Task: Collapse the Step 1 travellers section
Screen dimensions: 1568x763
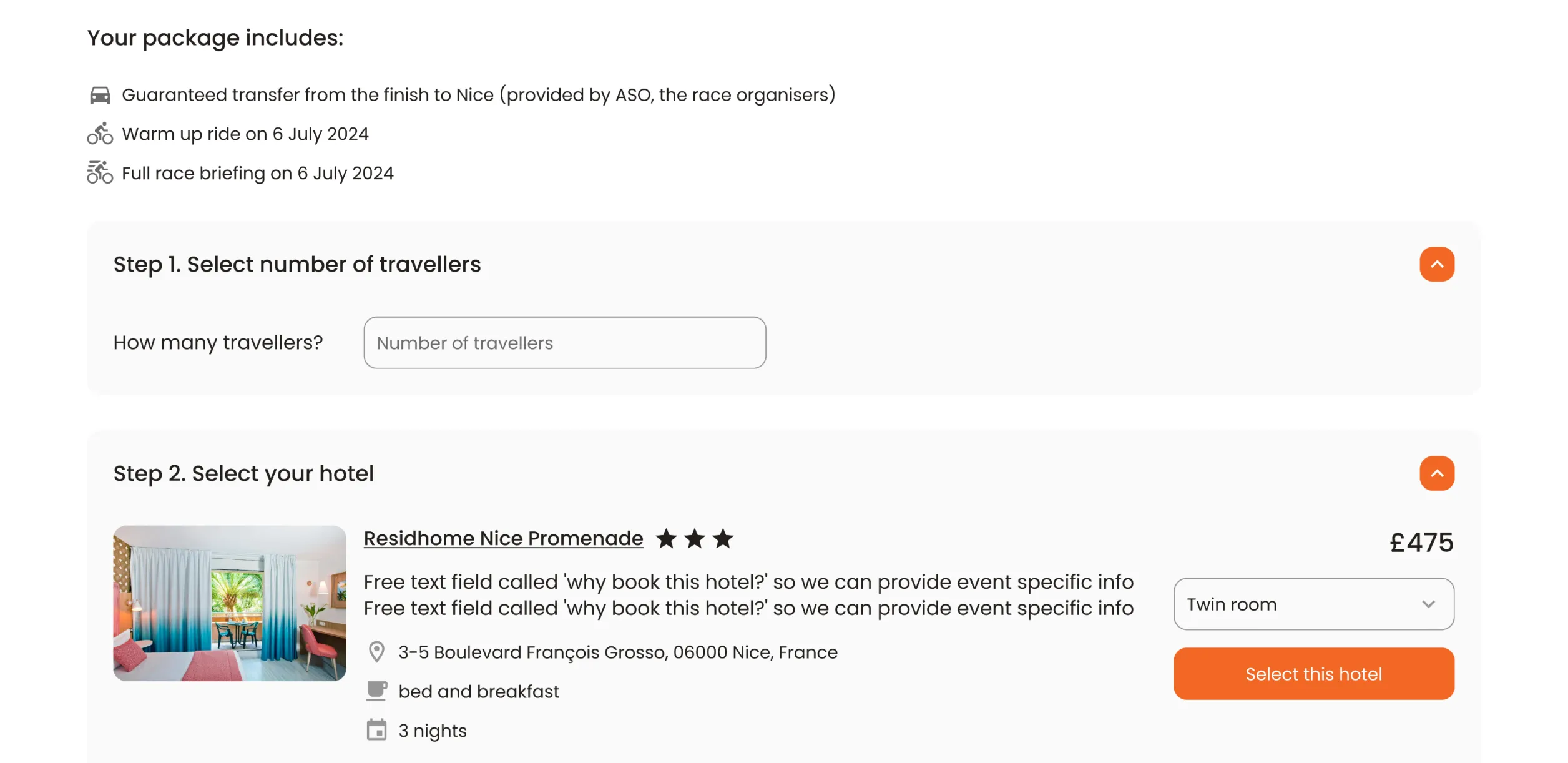Action: [1436, 264]
